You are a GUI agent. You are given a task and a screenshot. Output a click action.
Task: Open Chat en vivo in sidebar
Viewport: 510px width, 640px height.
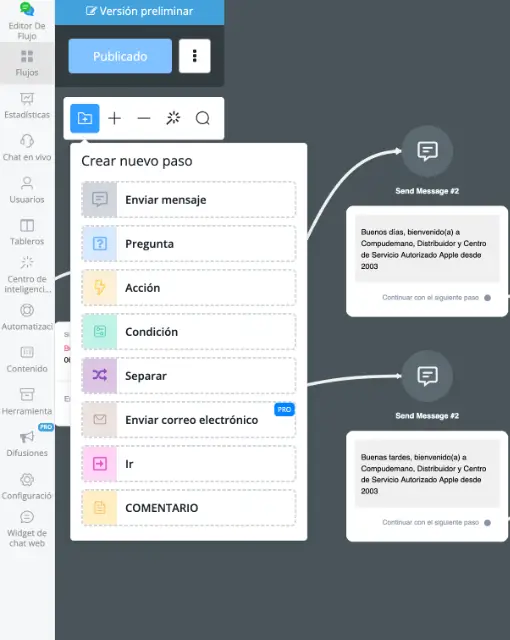[27, 148]
